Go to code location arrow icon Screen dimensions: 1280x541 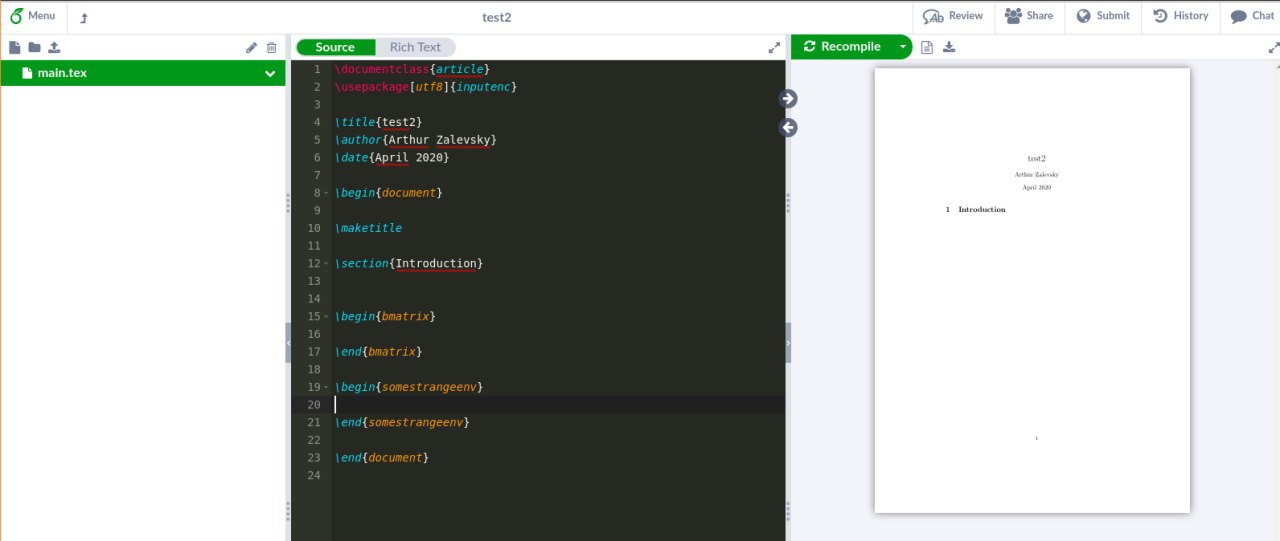788,127
